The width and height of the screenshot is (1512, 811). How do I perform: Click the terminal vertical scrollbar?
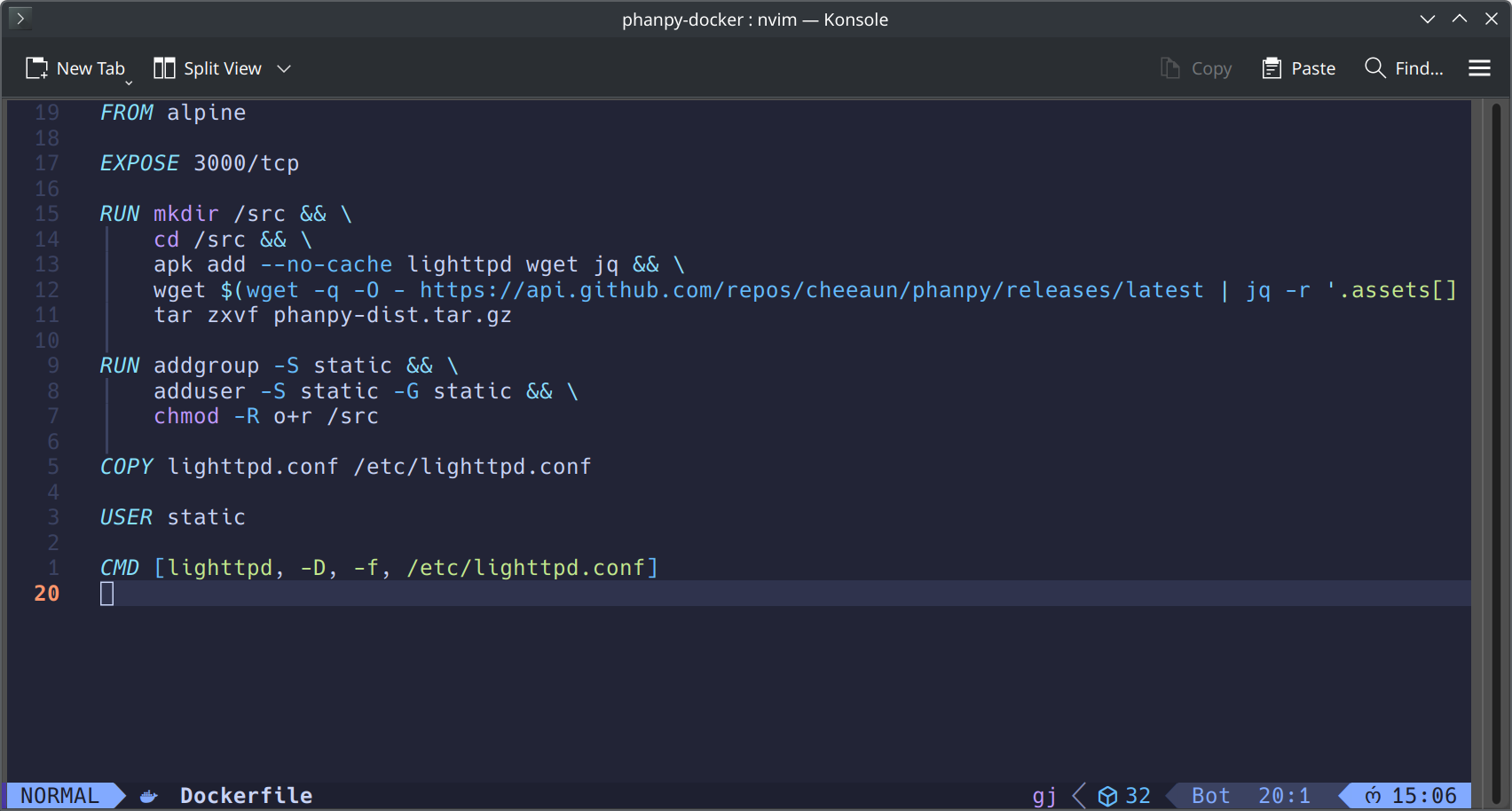[x=1496, y=453]
